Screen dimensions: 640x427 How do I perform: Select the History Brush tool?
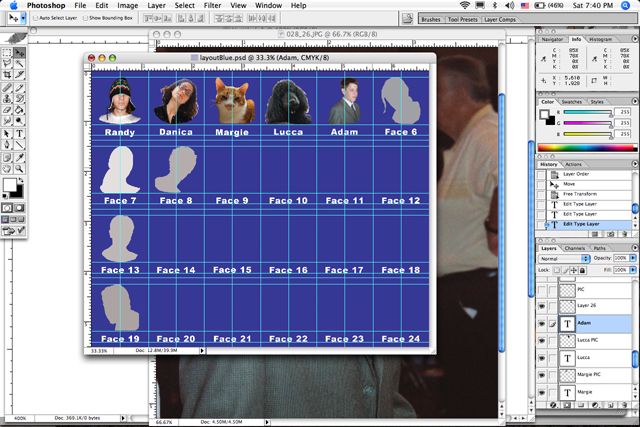pos(19,99)
